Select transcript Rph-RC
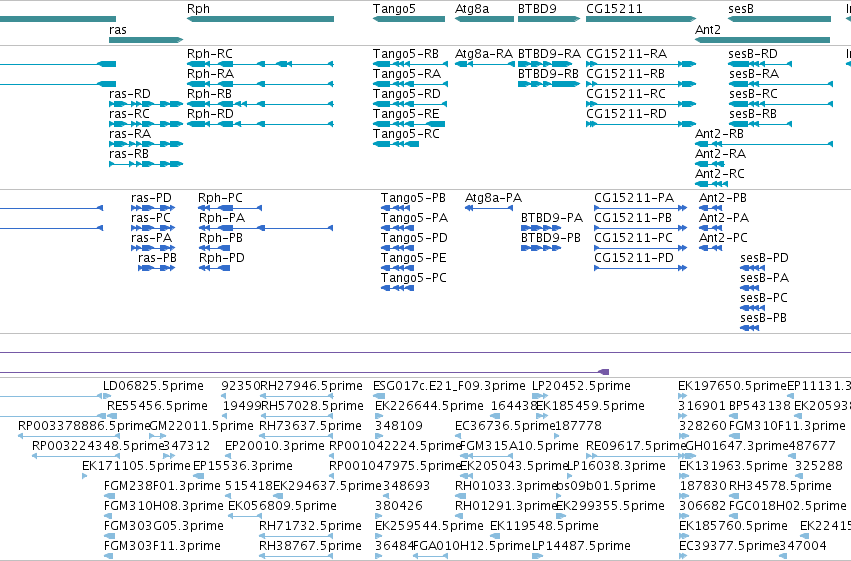This screenshot has height=561, width=851. click(209, 54)
